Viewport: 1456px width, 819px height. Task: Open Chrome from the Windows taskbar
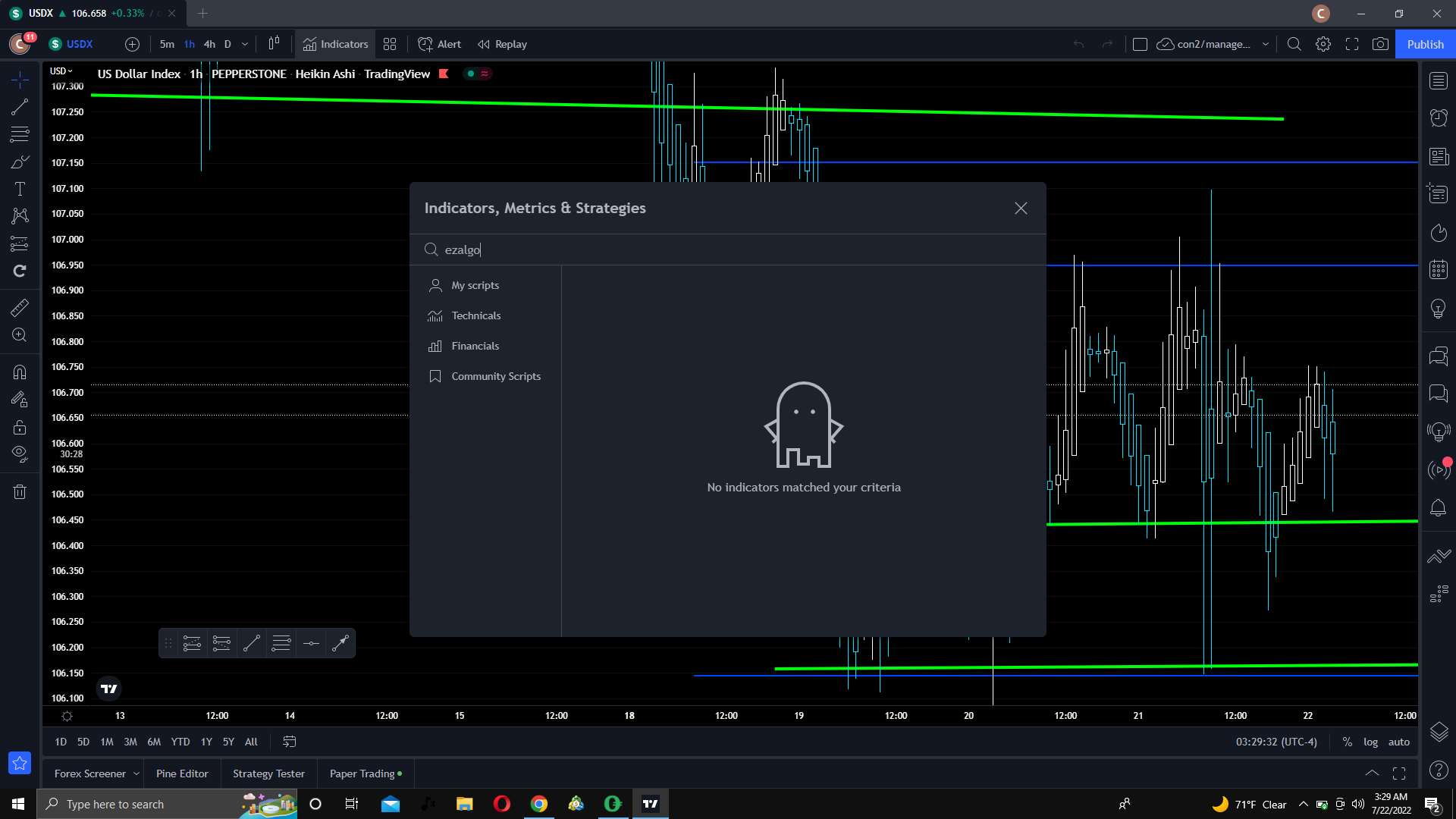click(539, 804)
